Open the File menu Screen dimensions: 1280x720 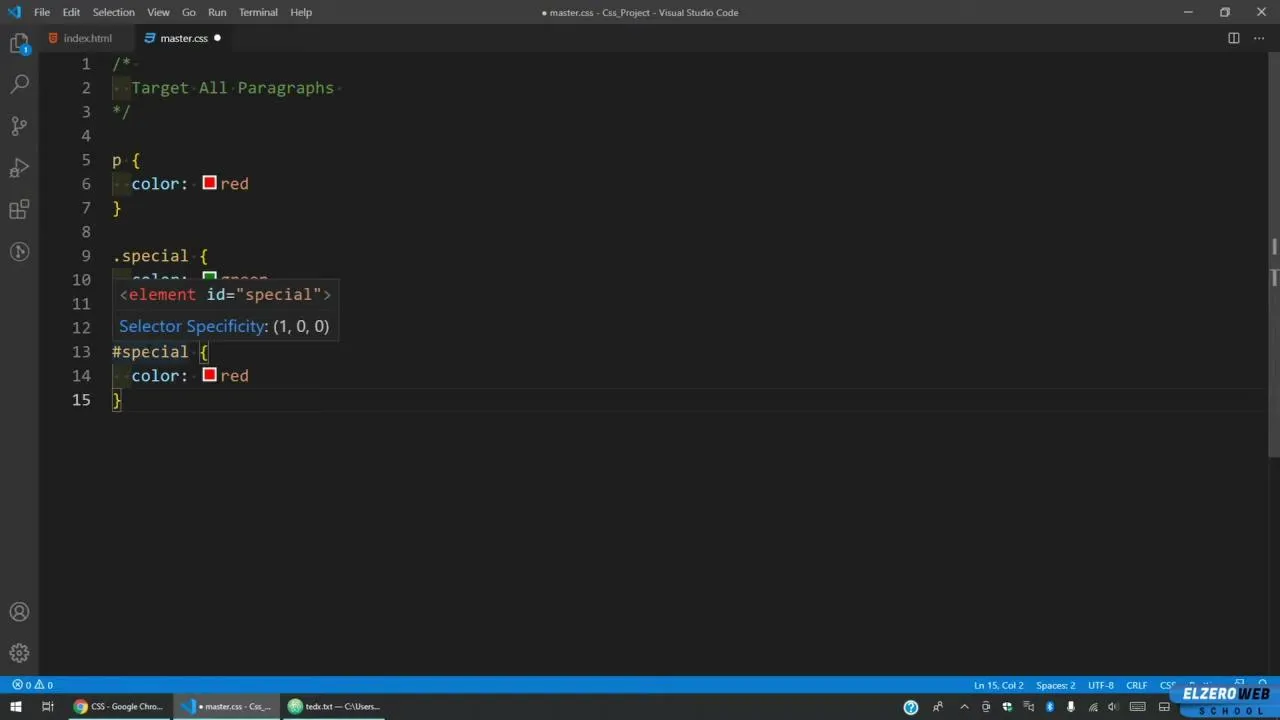[x=42, y=12]
